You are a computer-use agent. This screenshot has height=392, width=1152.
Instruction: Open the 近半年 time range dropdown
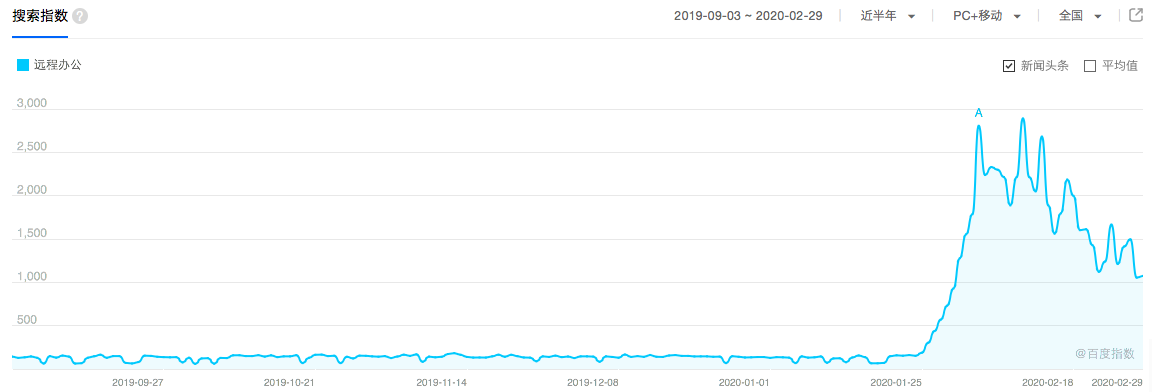(x=888, y=16)
